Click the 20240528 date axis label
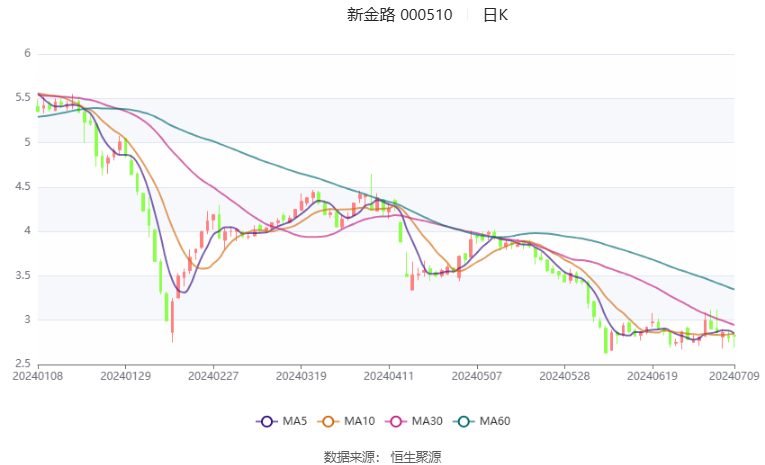 pyautogui.click(x=564, y=376)
